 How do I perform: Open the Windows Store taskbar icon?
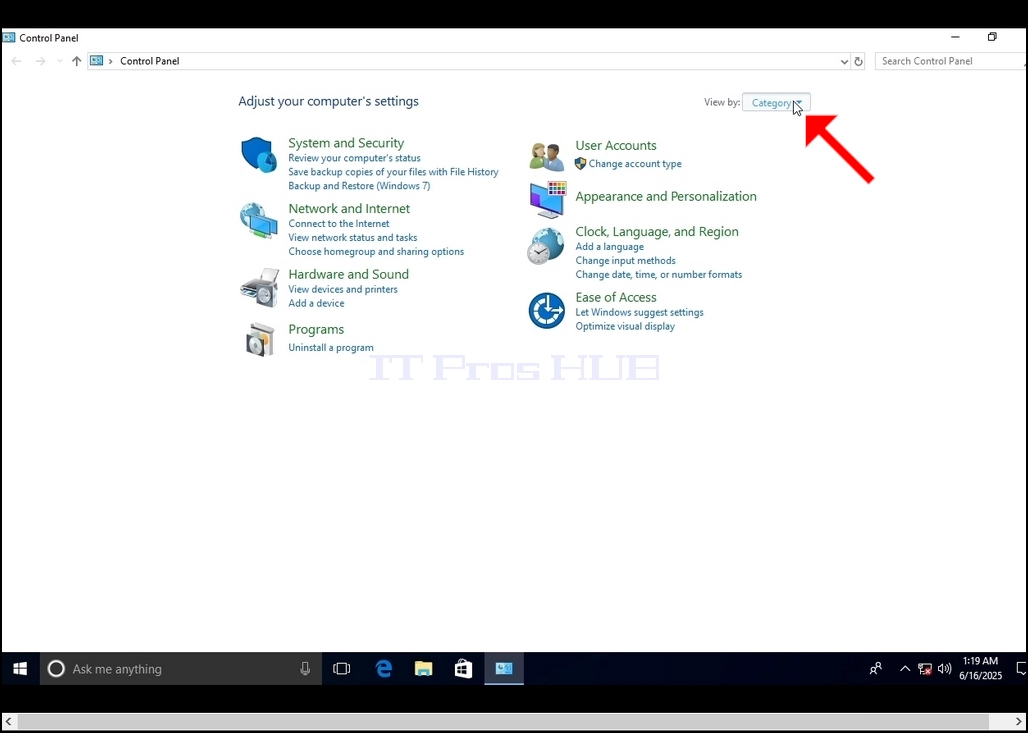[464, 669]
